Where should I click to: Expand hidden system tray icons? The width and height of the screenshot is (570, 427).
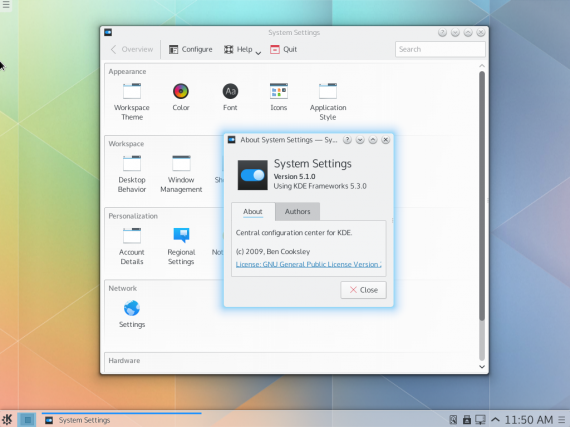[495, 420]
